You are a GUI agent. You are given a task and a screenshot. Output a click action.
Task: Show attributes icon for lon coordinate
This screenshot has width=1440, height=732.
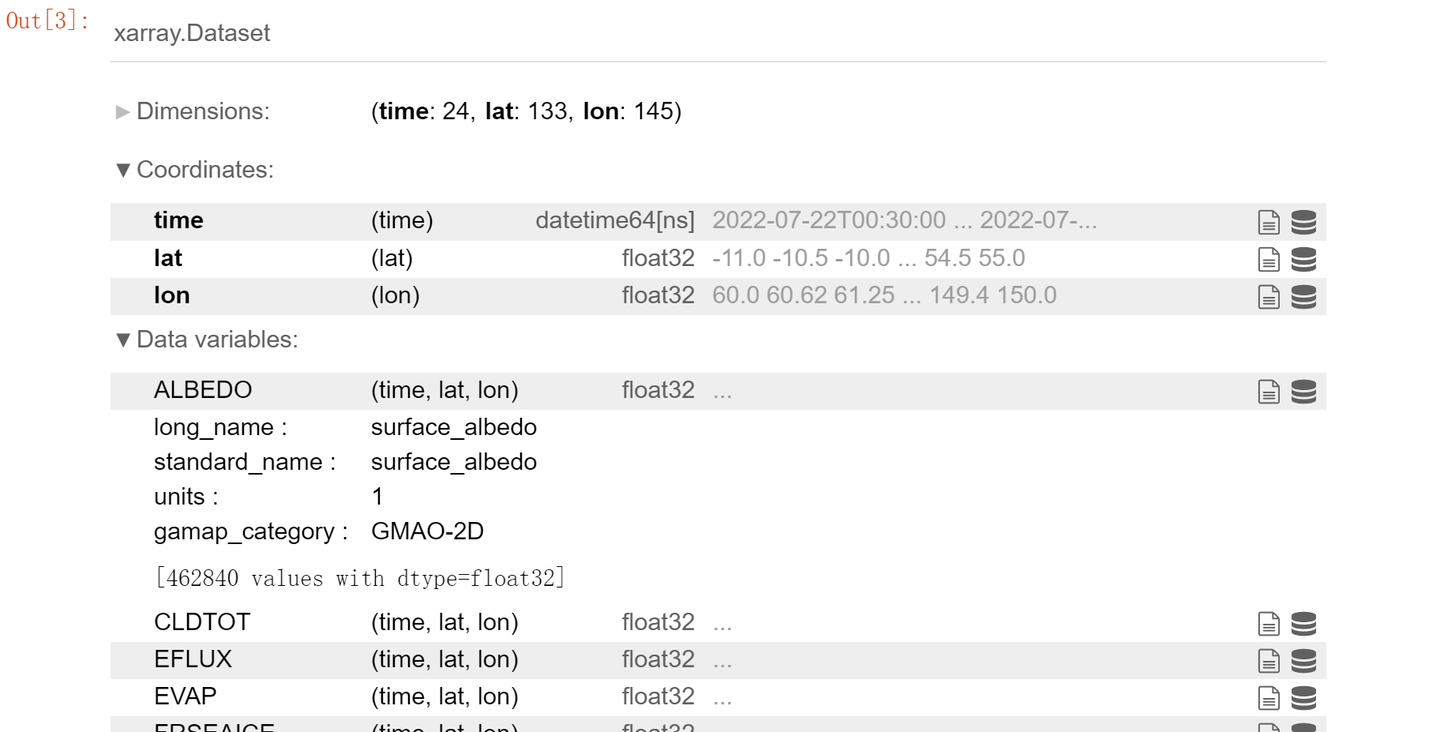coord(1268,297)
